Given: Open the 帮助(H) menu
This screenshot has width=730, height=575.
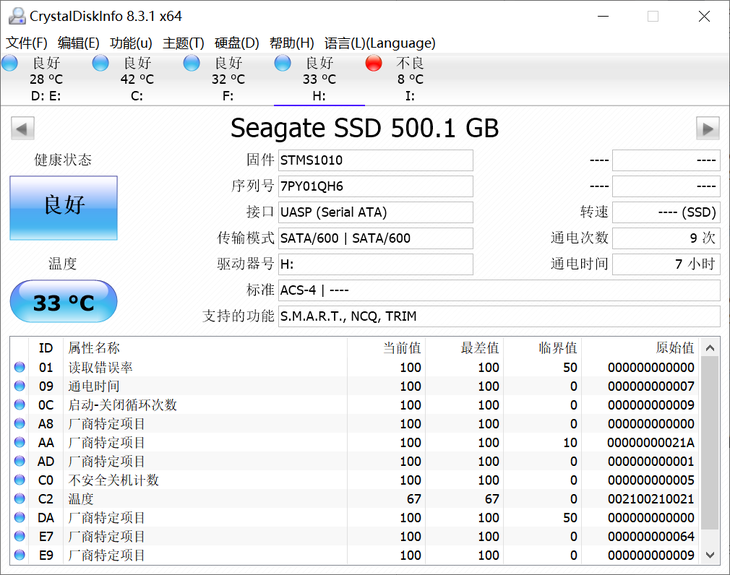Looking at the screenshot, I should (x=291, y=43).
